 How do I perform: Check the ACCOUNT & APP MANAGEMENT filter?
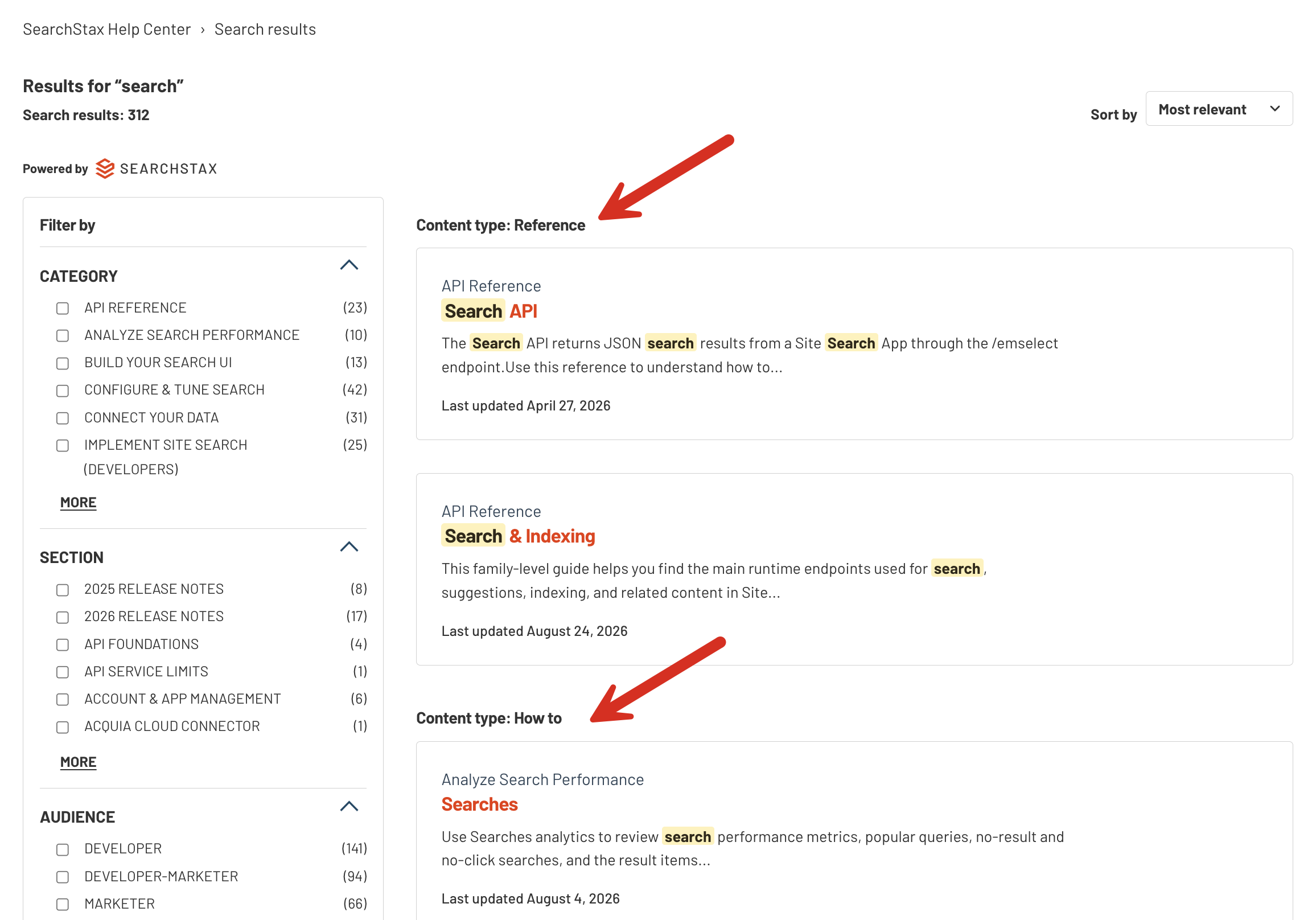coord(63,699)
